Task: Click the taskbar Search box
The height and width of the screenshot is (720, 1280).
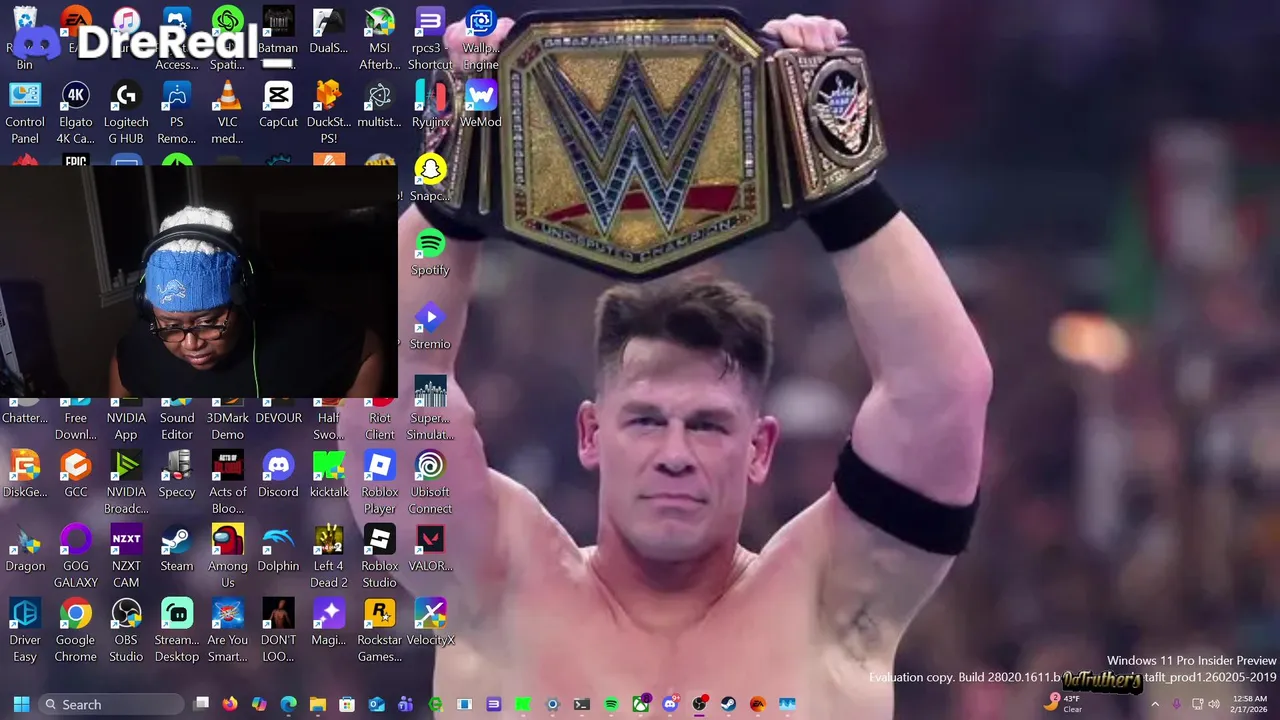Action: 111,704
